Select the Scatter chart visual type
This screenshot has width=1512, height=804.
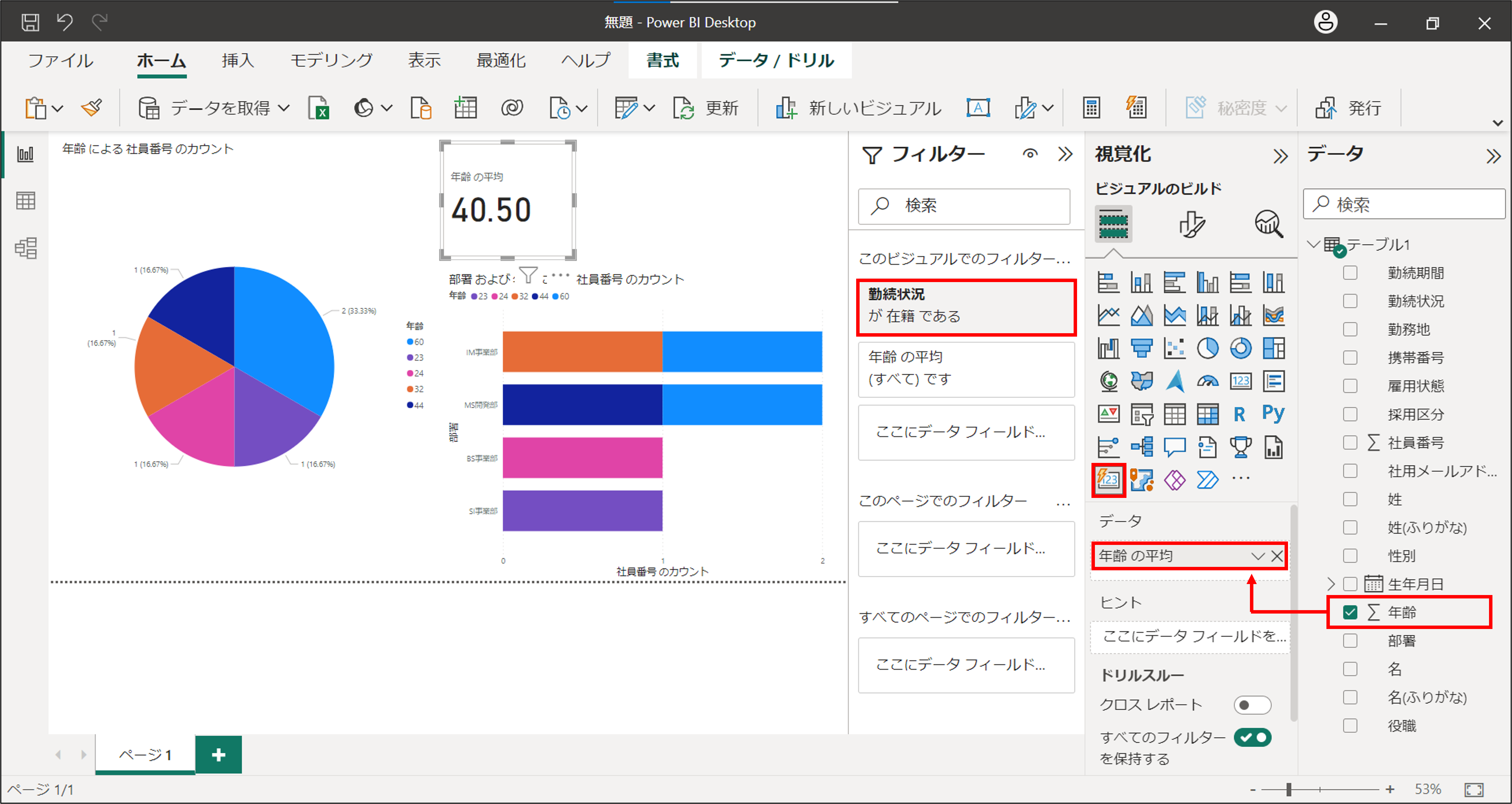(1174, 348)
